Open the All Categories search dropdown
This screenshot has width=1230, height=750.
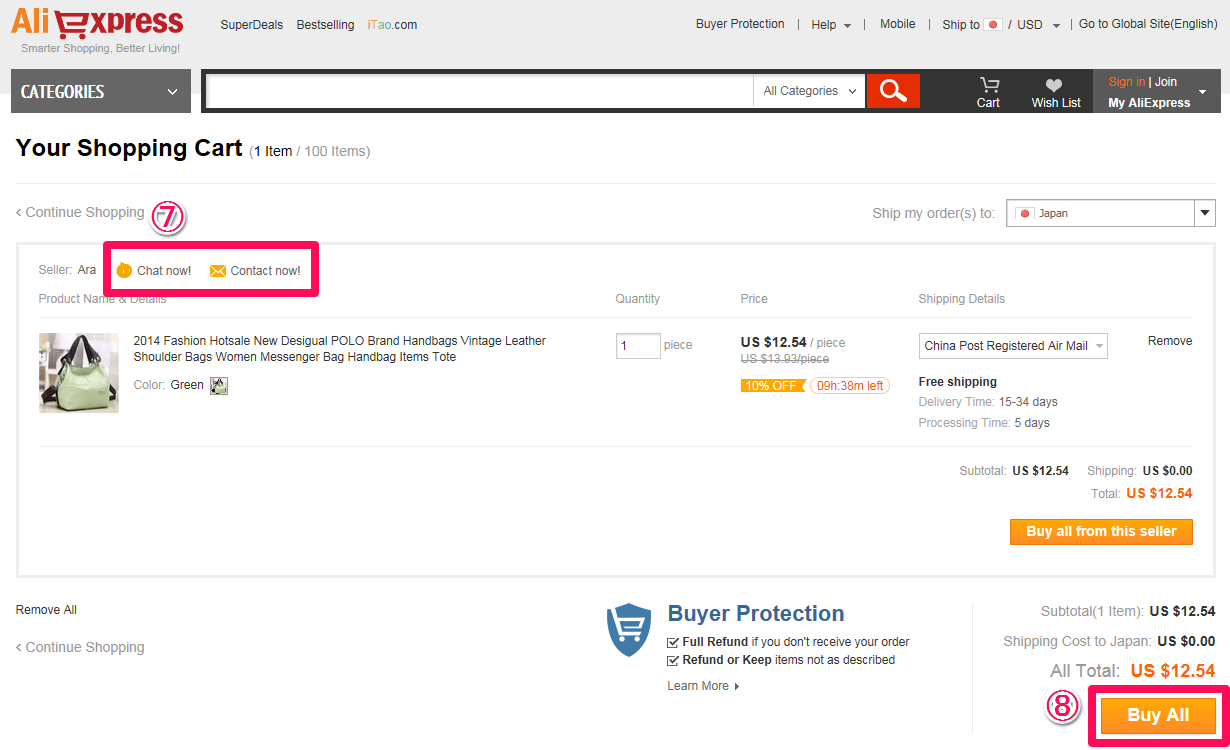click(x=810, y=91)
